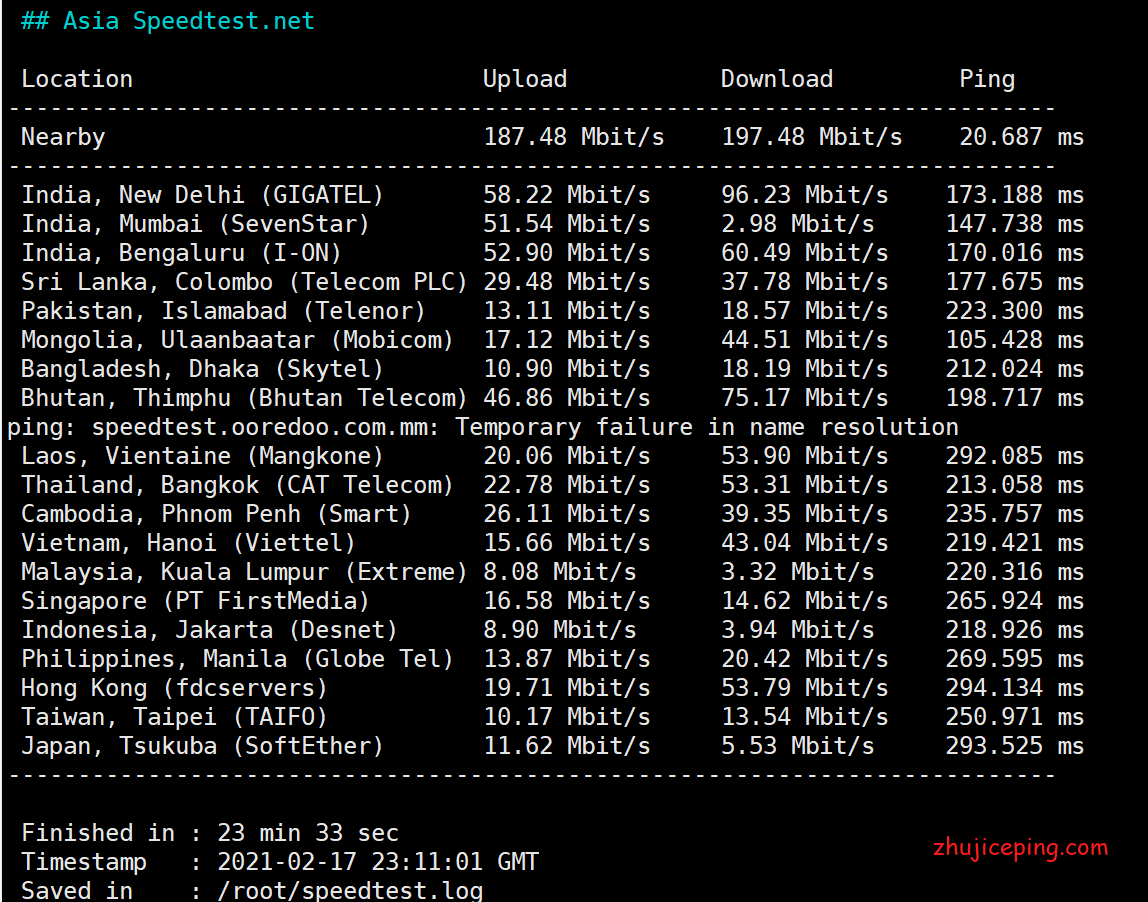Select the 'Download' column header
1148x902 pixels.
[x=777, y=79]
